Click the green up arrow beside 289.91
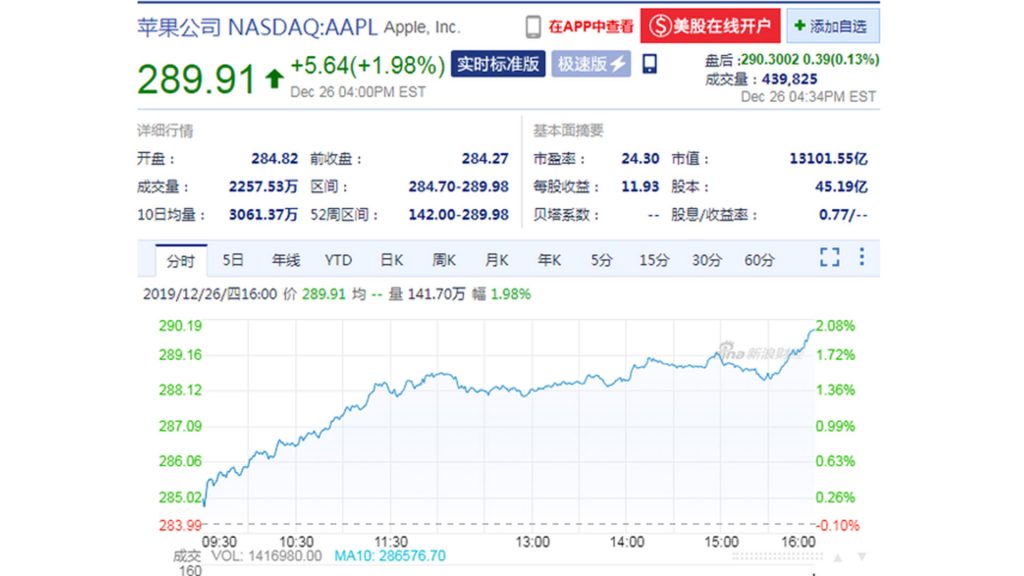This screenshot has height=576, width=1024. pos(274,80)
